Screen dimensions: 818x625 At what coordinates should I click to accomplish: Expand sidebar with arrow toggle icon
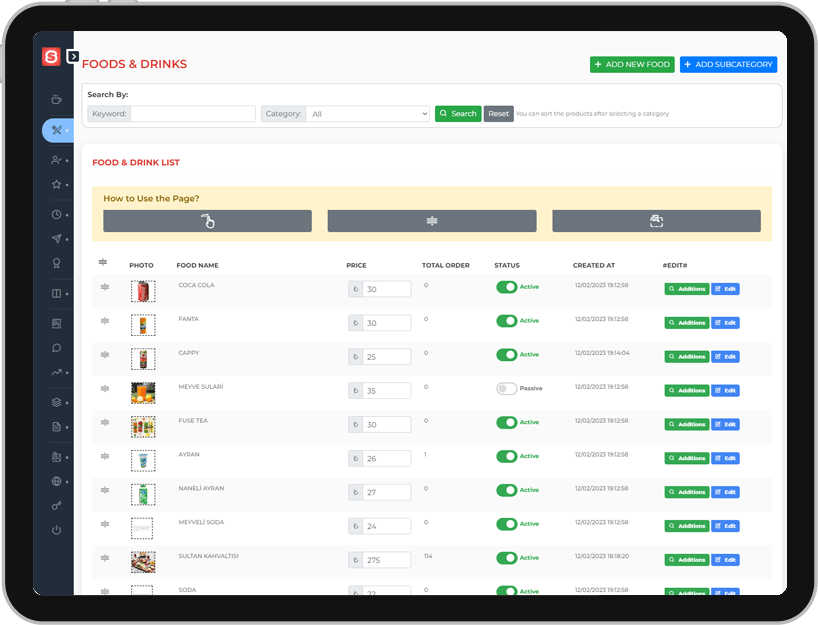click(73, 56)
